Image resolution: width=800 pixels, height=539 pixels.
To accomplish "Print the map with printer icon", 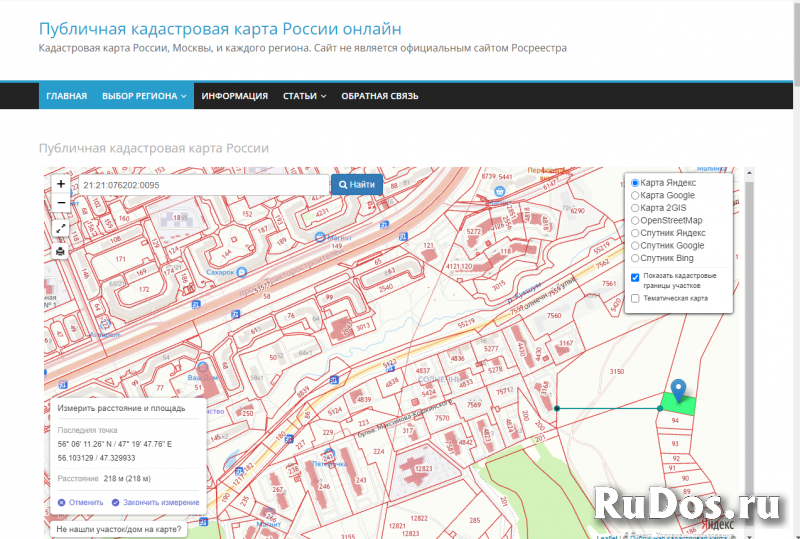I will pyautogui.click(x=61, y=251).
